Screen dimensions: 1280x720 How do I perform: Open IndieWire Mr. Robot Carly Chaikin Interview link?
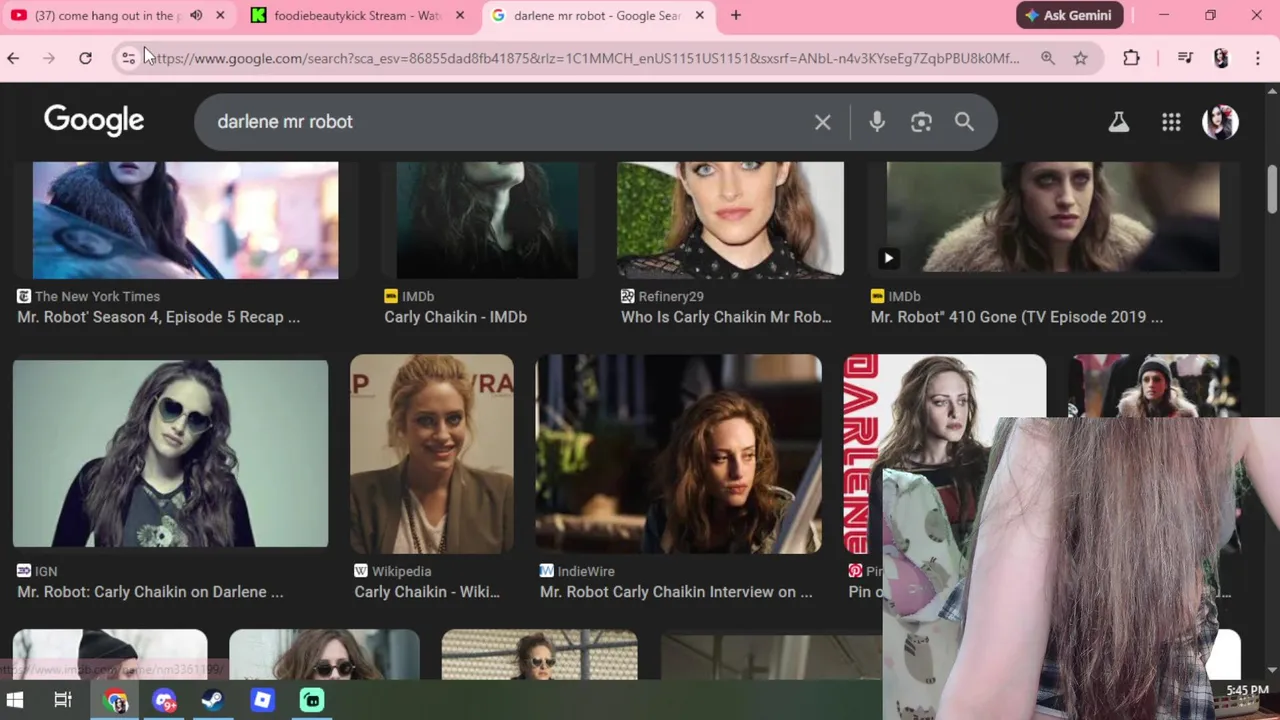[676, 592]
